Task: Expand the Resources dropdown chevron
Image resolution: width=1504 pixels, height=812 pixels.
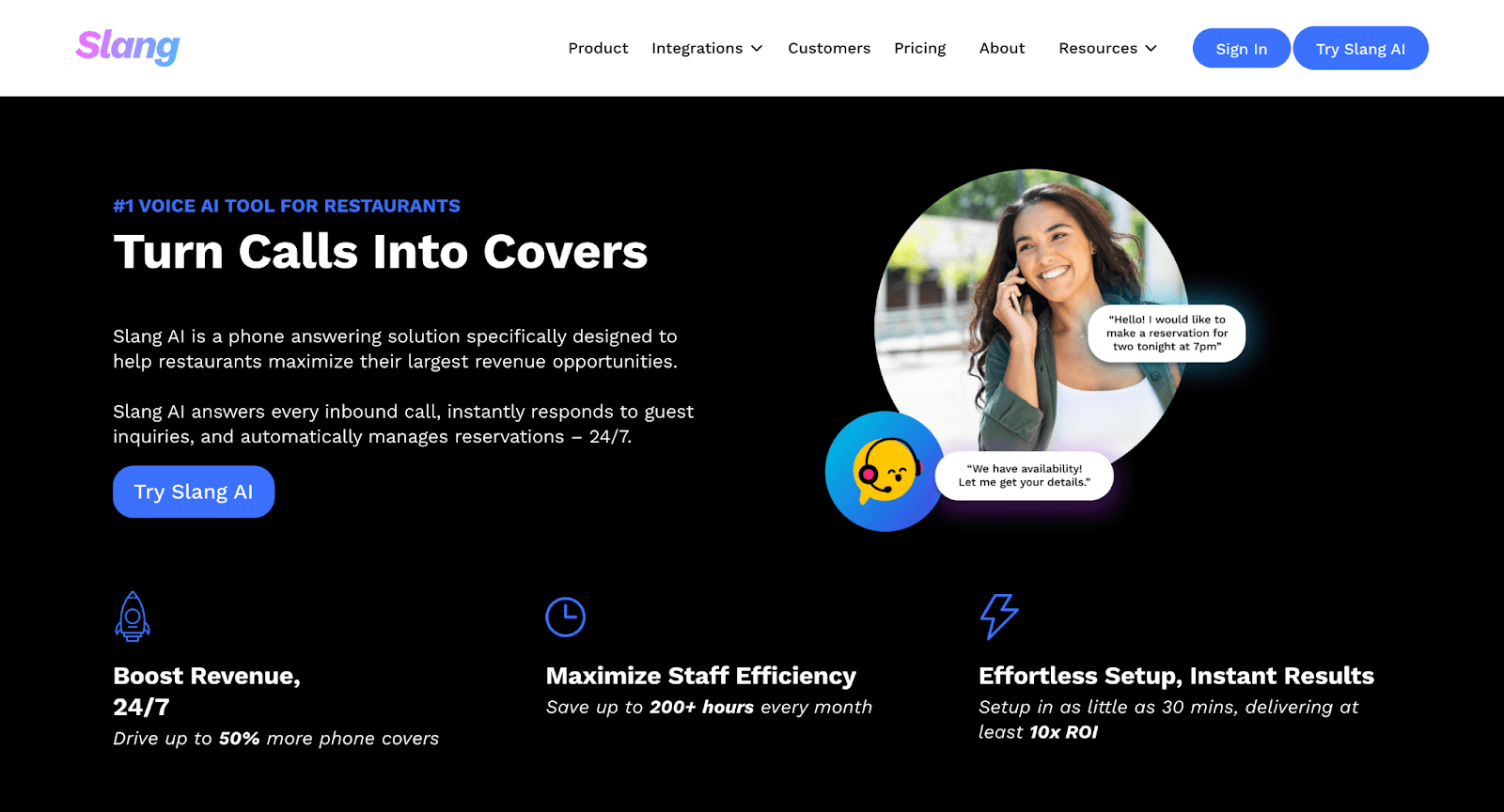Action: (x=1151, y=49)
